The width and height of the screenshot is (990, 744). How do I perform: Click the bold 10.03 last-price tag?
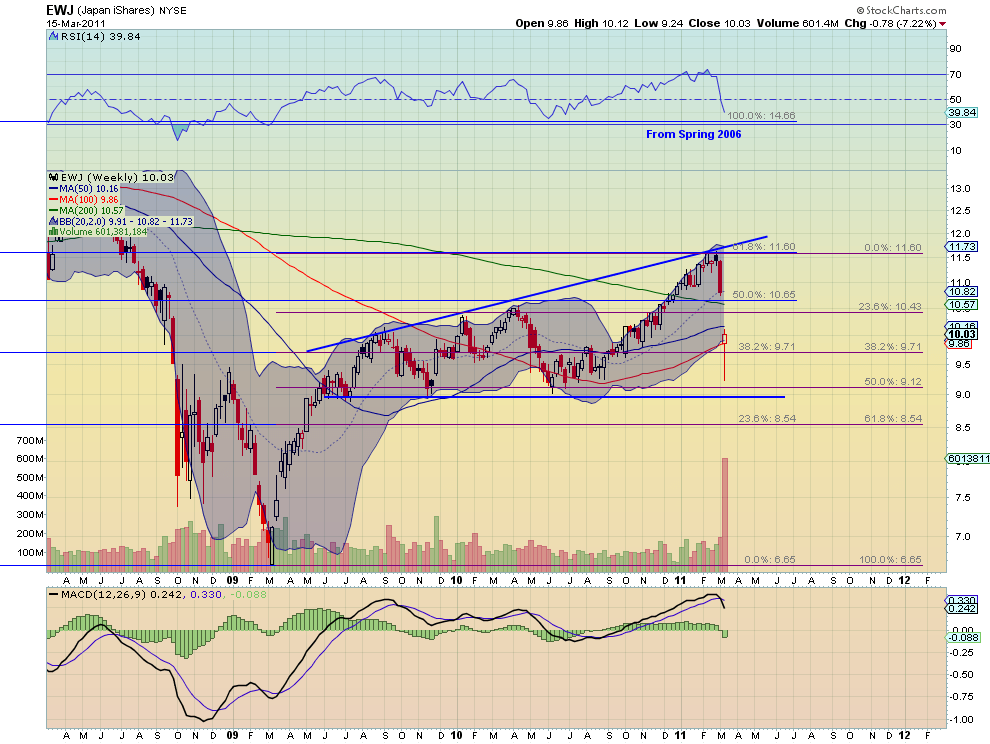(962, 334)
